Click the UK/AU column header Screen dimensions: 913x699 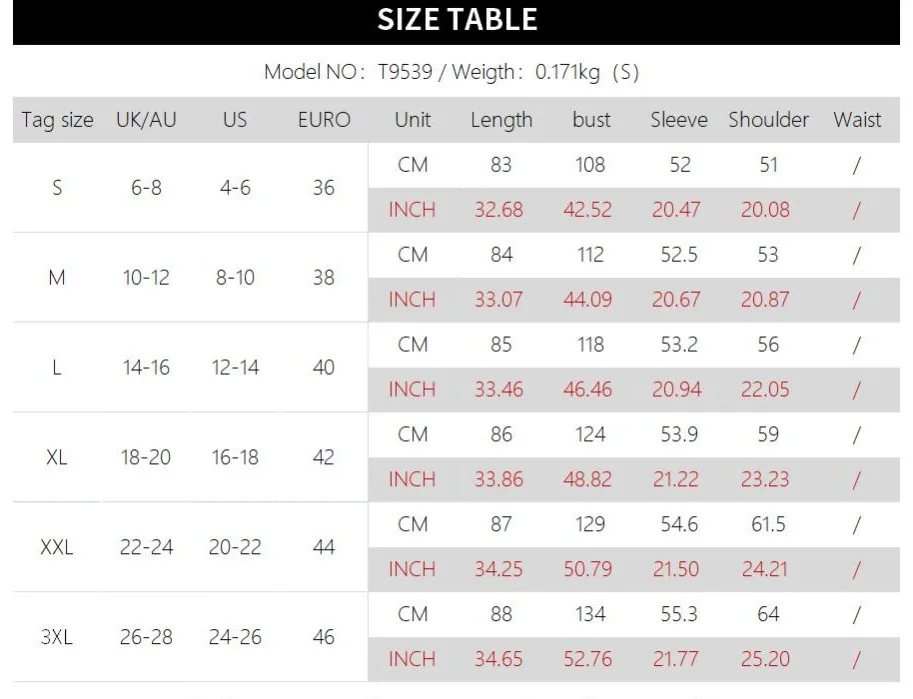pyautogui.click(x=146, y=120)
